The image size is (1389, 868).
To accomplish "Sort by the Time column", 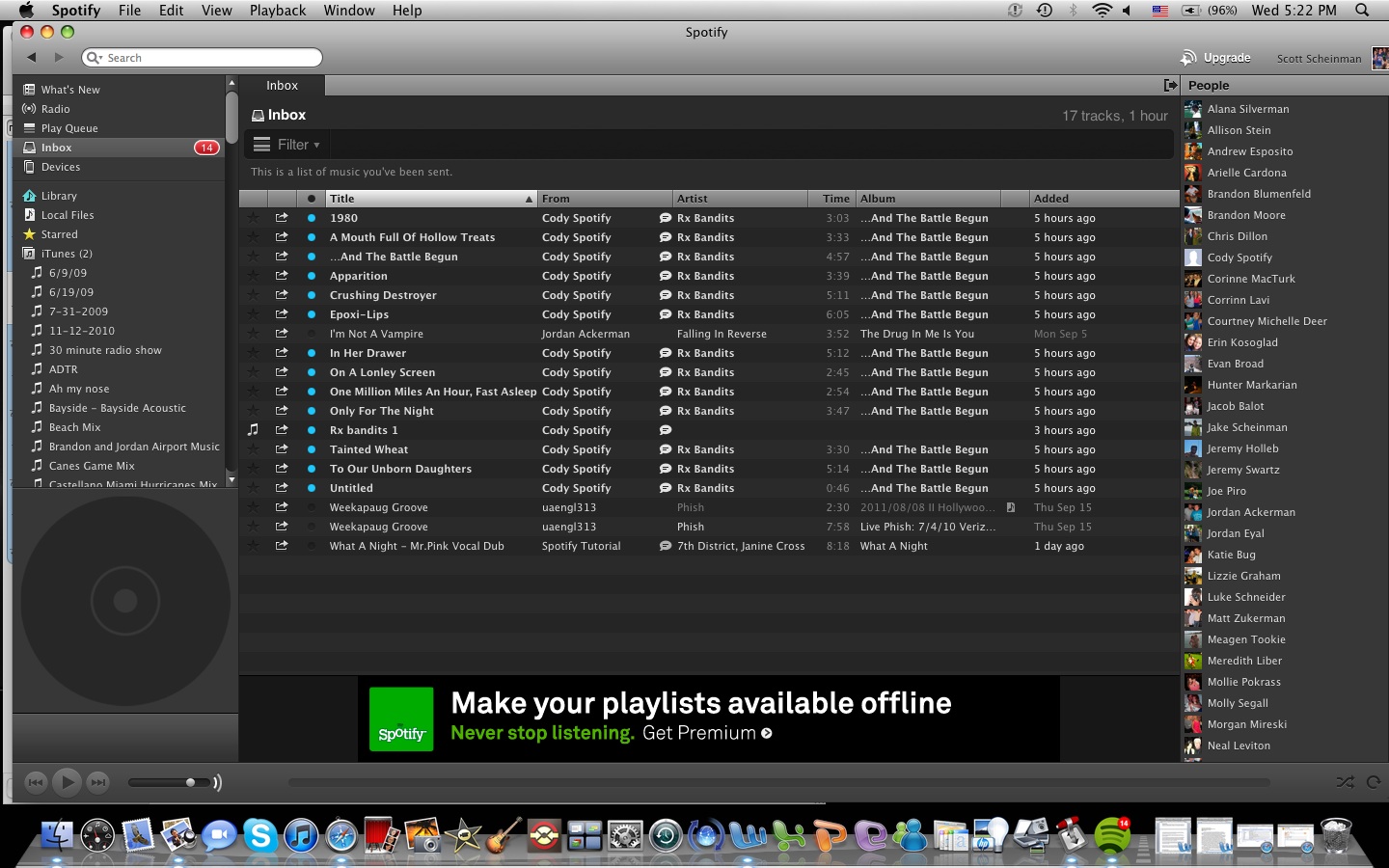I will pyautogui.click(x=832, y=199).
